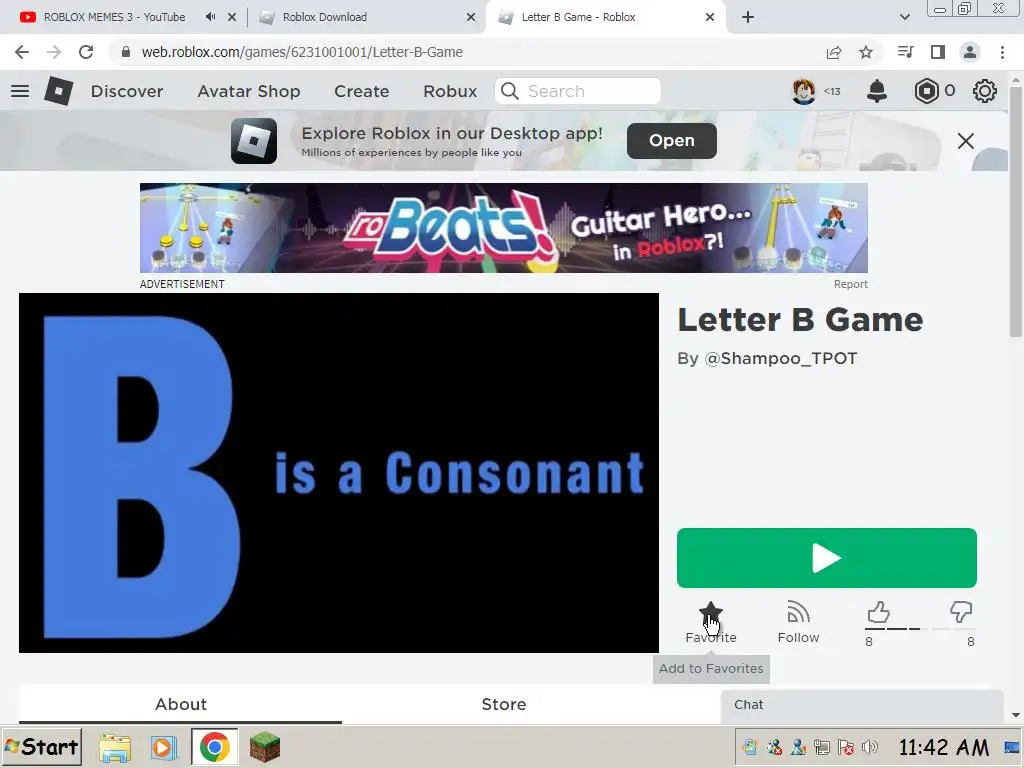Click the 11:42 AM taskbar clock
Image resolution: width=1024 pixels, height=768 pixels.
click(x=944, y=746)
